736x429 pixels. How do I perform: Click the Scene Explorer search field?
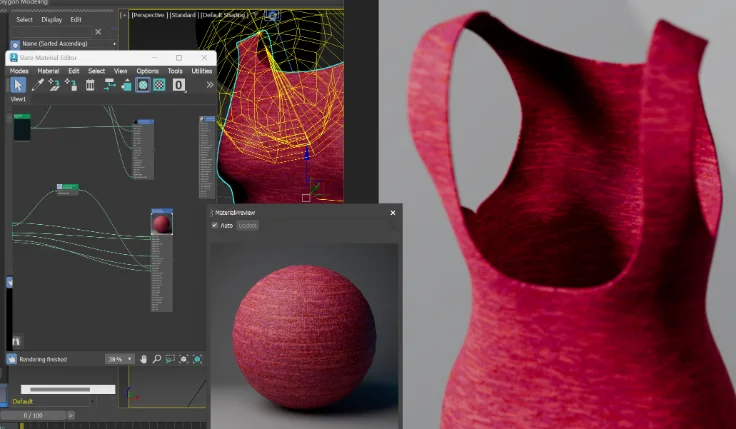point(51,32)
